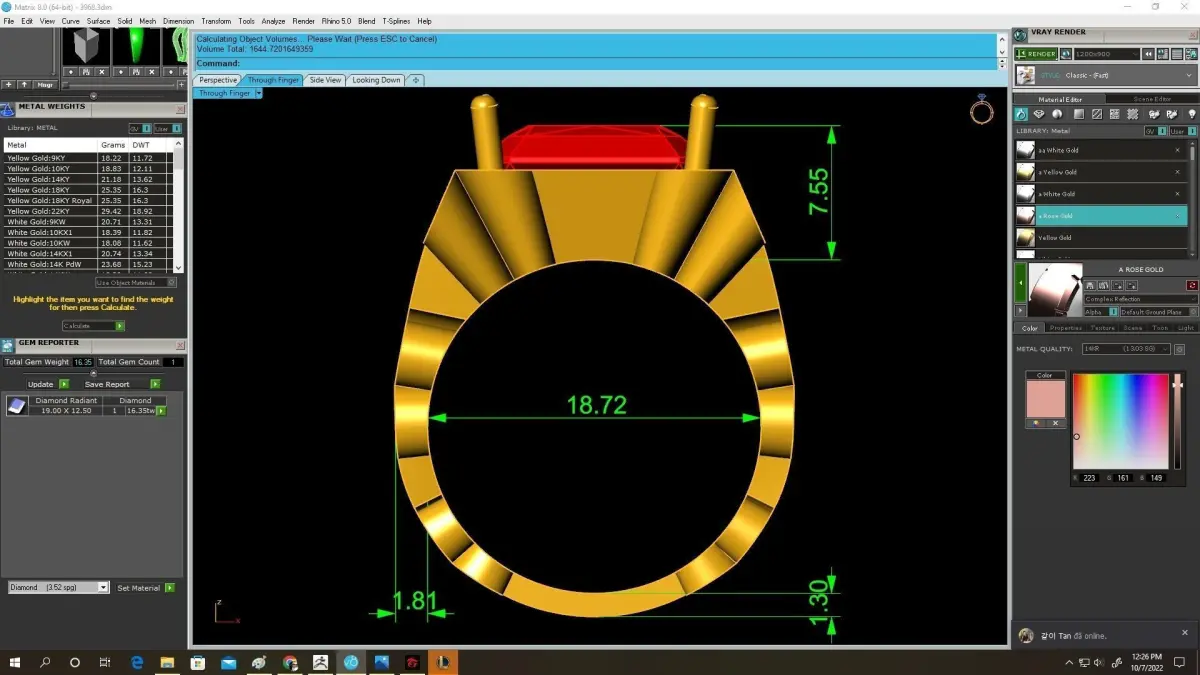
Task: Open Metal Quality 14KR dropdown
Action: [x=1126, y=349]
